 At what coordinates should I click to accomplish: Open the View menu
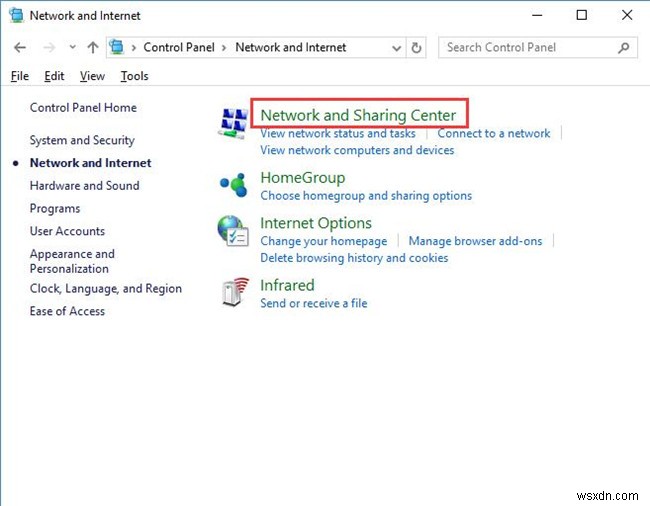pyautogui.click(x=92, y=76)
